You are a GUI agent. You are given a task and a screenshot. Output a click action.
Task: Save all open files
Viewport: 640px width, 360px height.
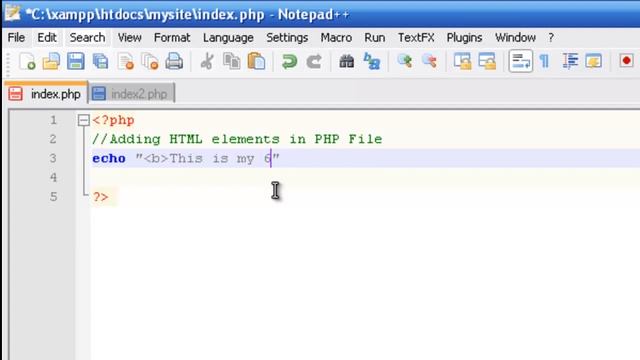[100, 62]
